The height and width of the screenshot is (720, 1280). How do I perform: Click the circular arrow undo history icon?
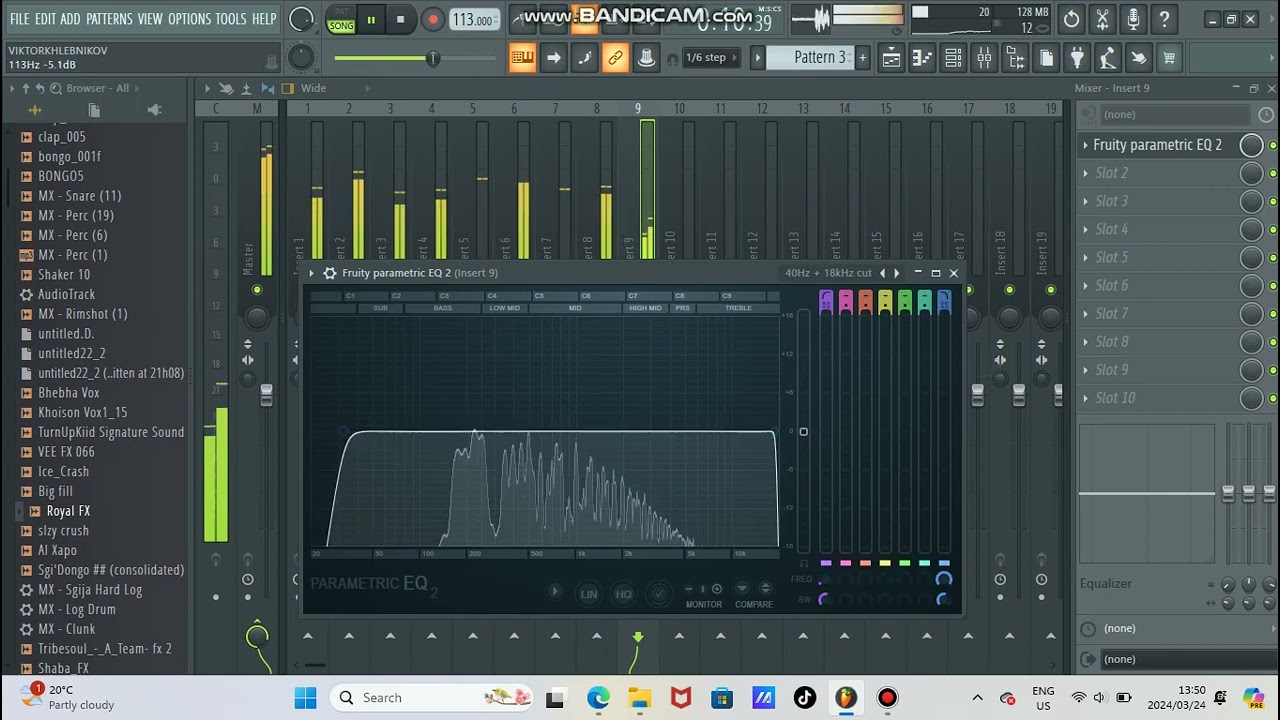coord(1071,19)
